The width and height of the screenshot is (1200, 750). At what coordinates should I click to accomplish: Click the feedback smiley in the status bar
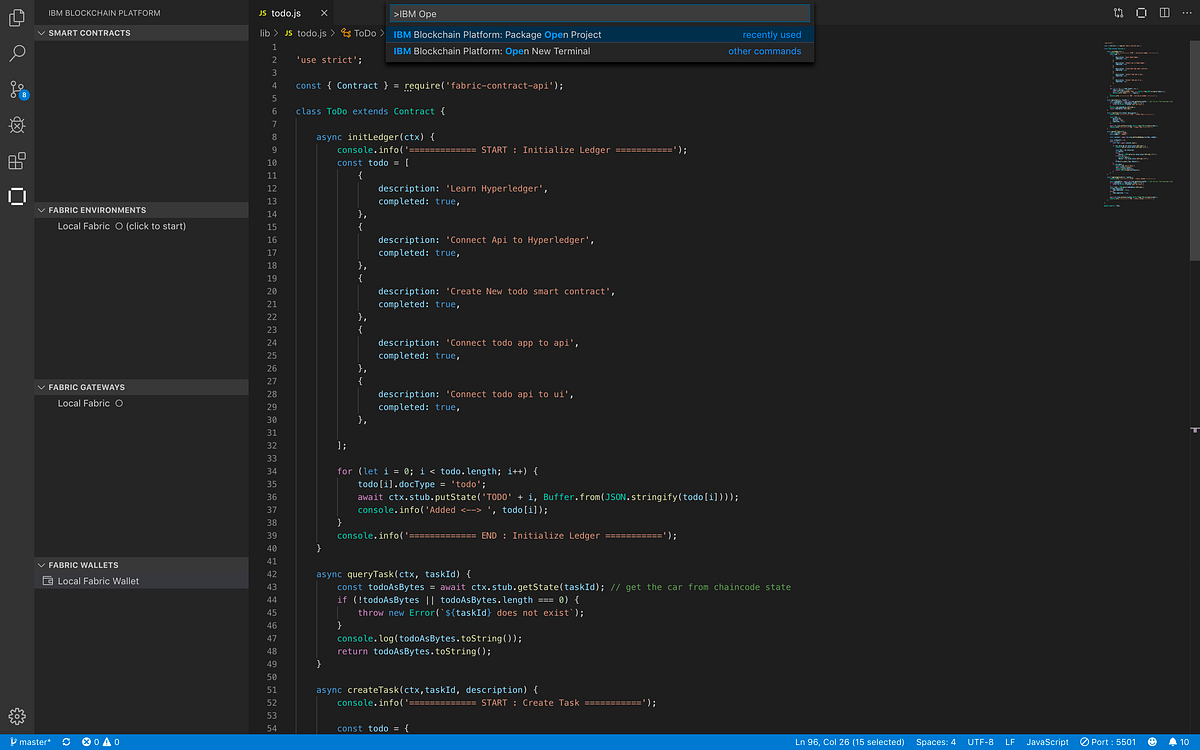pyautogui.click(x=1152, y=741)
